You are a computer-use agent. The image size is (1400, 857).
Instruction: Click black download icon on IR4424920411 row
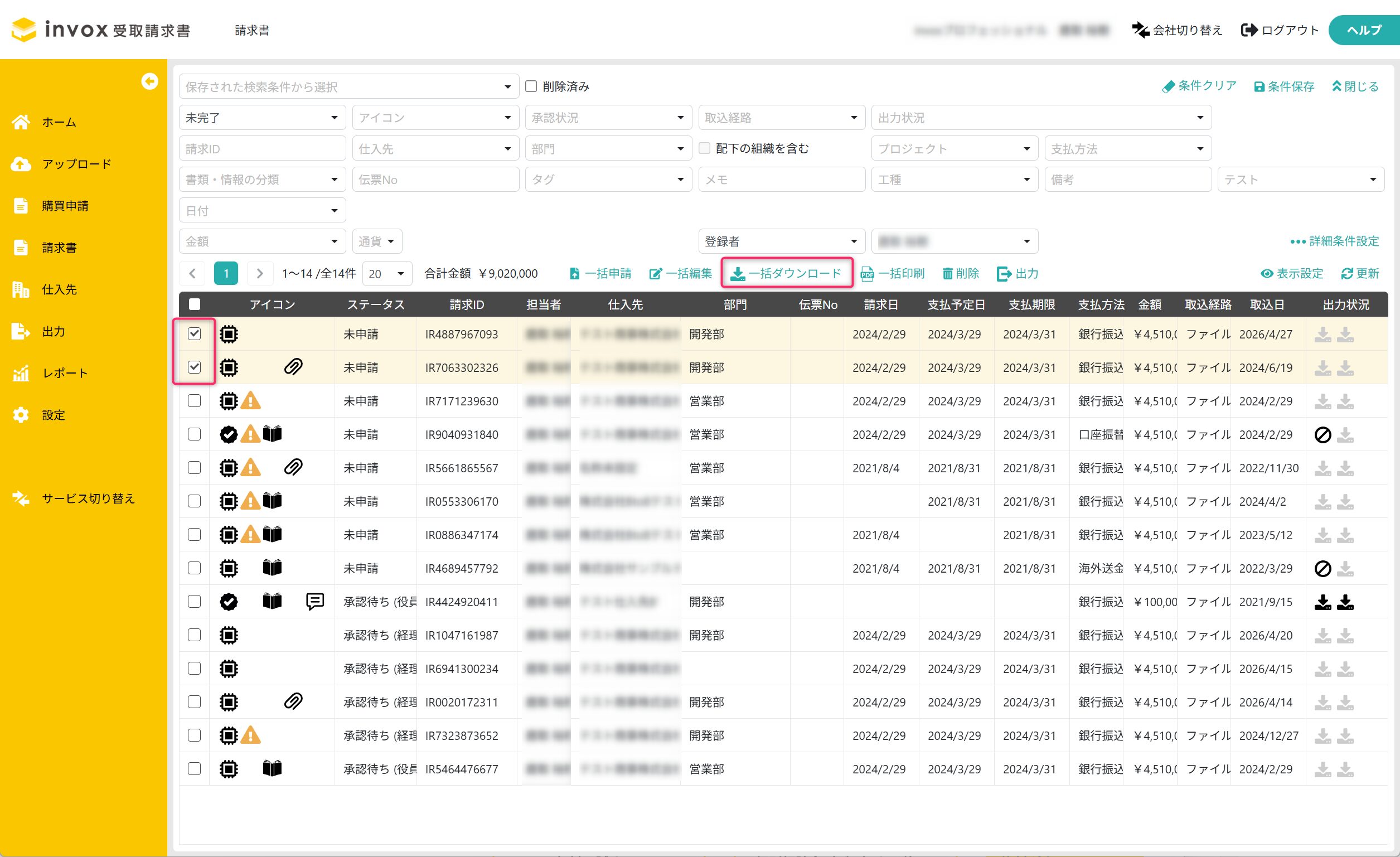(x=1323, y=602)
